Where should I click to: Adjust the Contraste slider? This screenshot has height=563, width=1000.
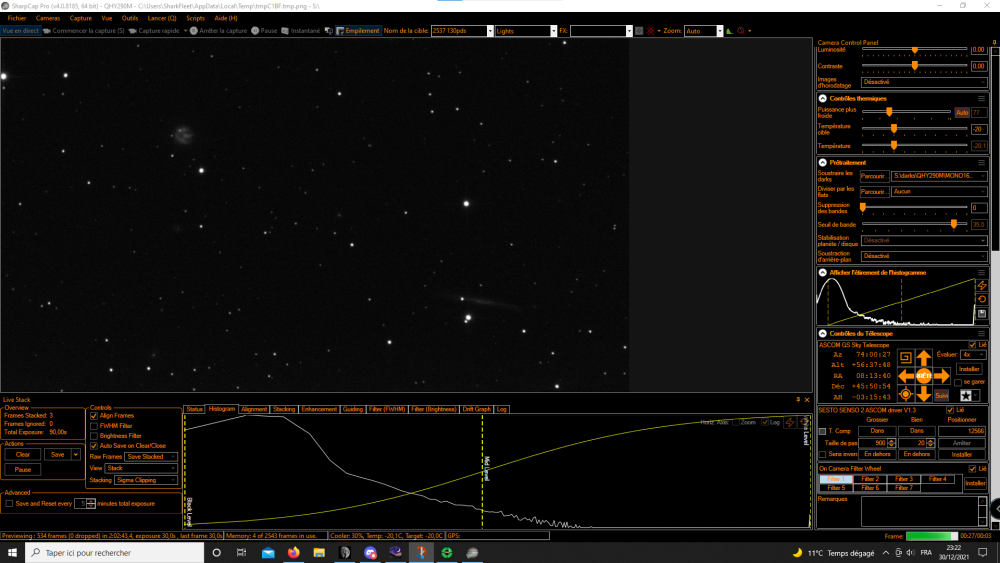915,66
